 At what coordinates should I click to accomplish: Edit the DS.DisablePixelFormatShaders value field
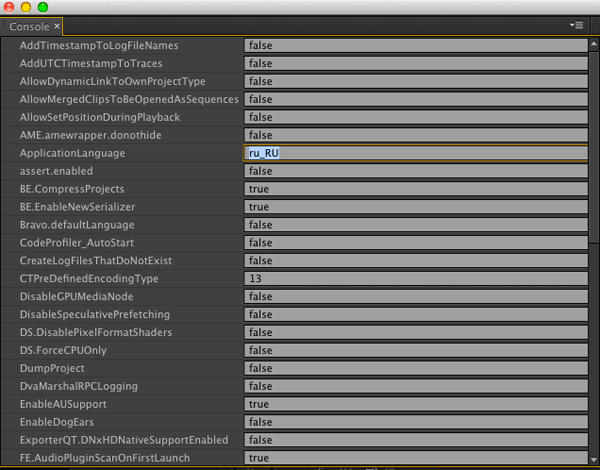416,333
